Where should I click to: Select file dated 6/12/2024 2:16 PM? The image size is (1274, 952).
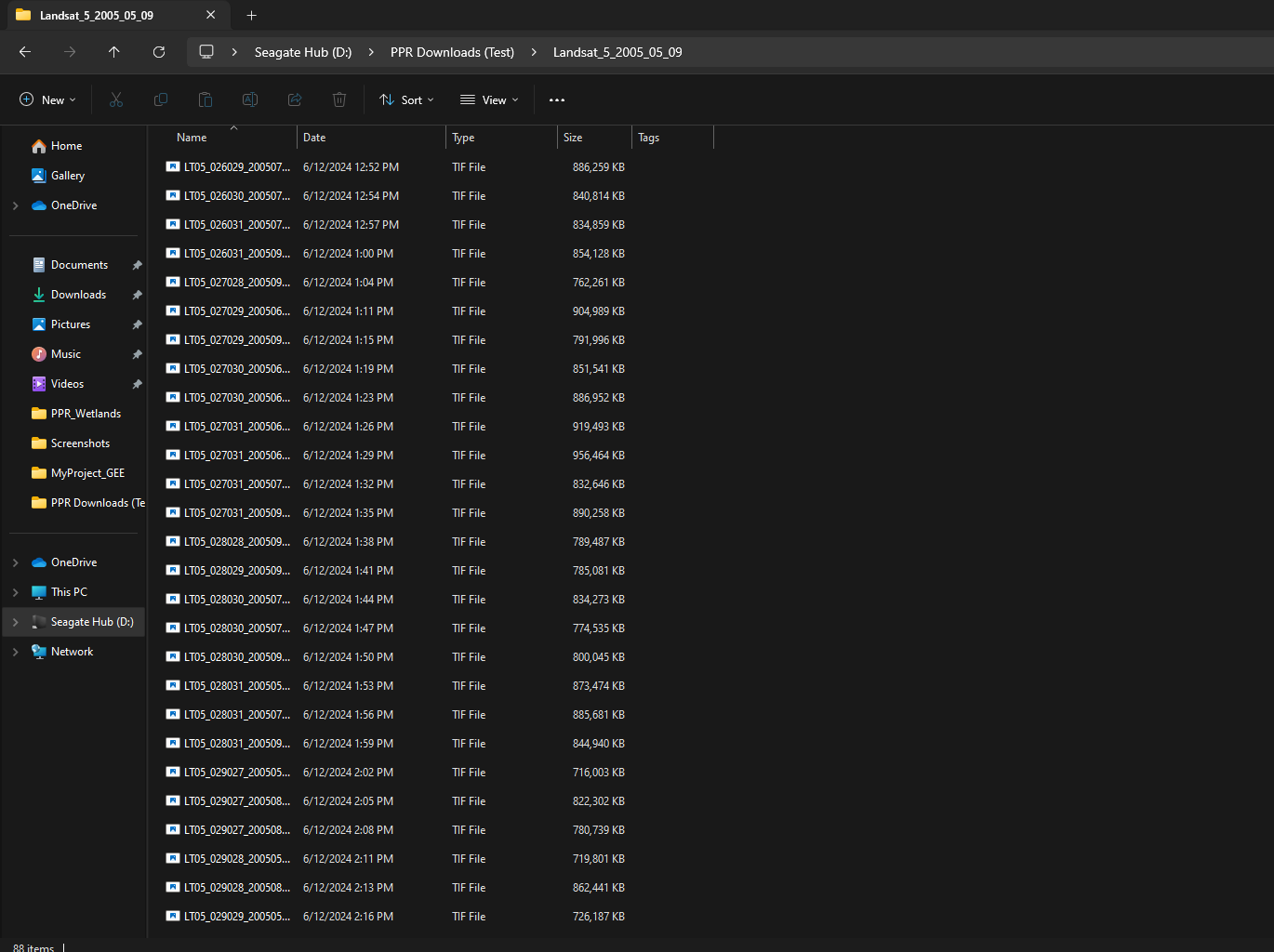[x=437, y=917]
